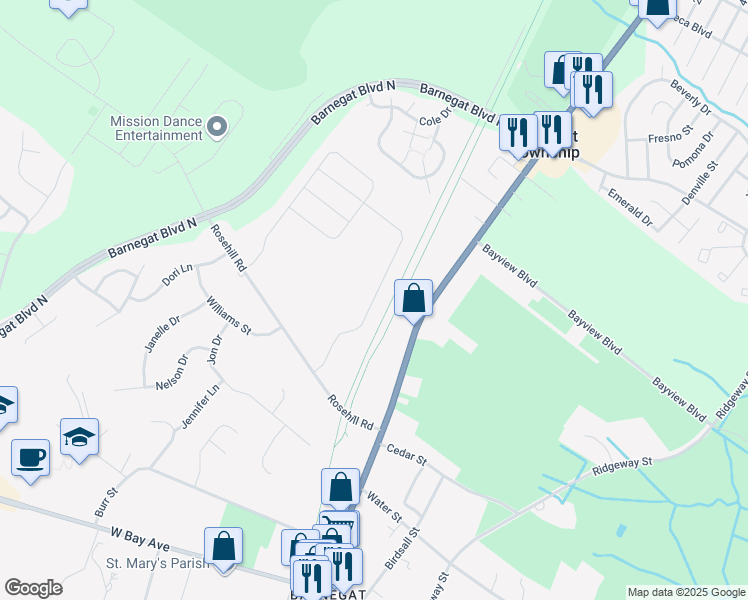Select the restaurant marker left of Barnegat Township label
This screenshot has width=748, height=600.
[x=519, y=135]
